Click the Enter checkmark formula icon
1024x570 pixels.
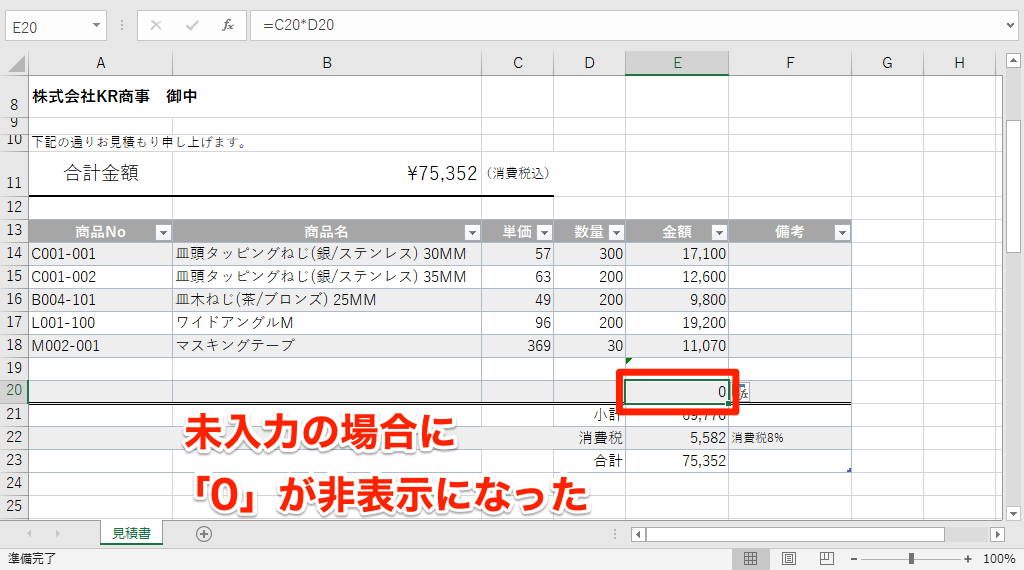pyautogui.click(x=192, y=25)
